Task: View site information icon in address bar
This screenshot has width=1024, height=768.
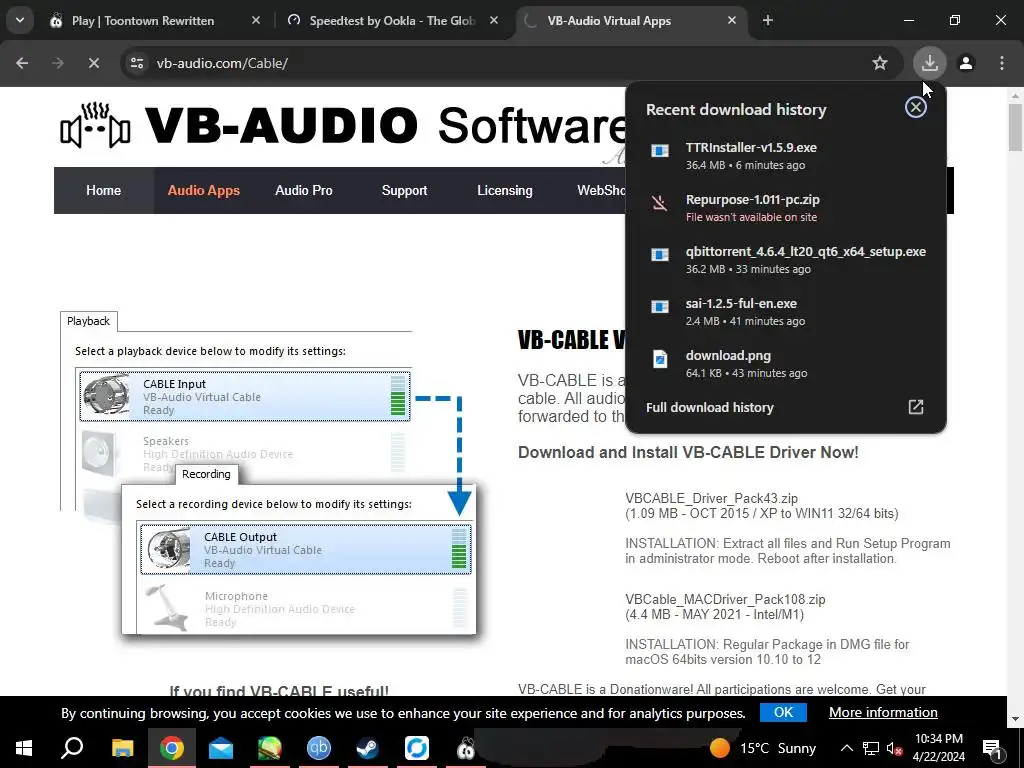Action: coord(137,63)
